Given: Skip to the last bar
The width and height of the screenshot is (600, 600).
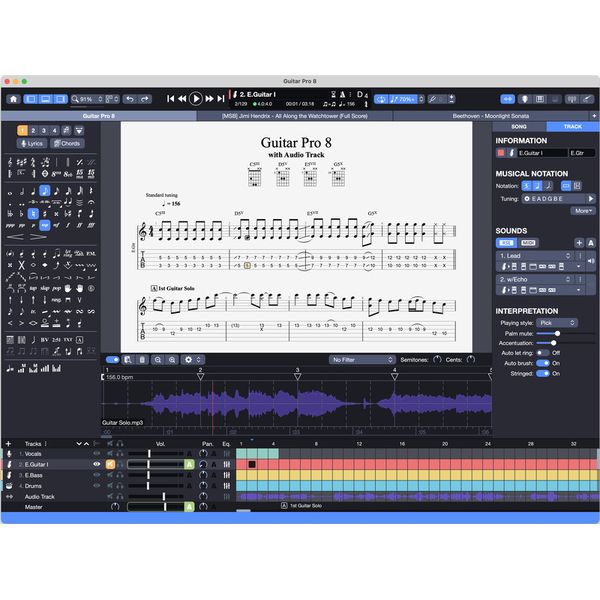Looking at the screenshot, I should [x=221, y=99].
